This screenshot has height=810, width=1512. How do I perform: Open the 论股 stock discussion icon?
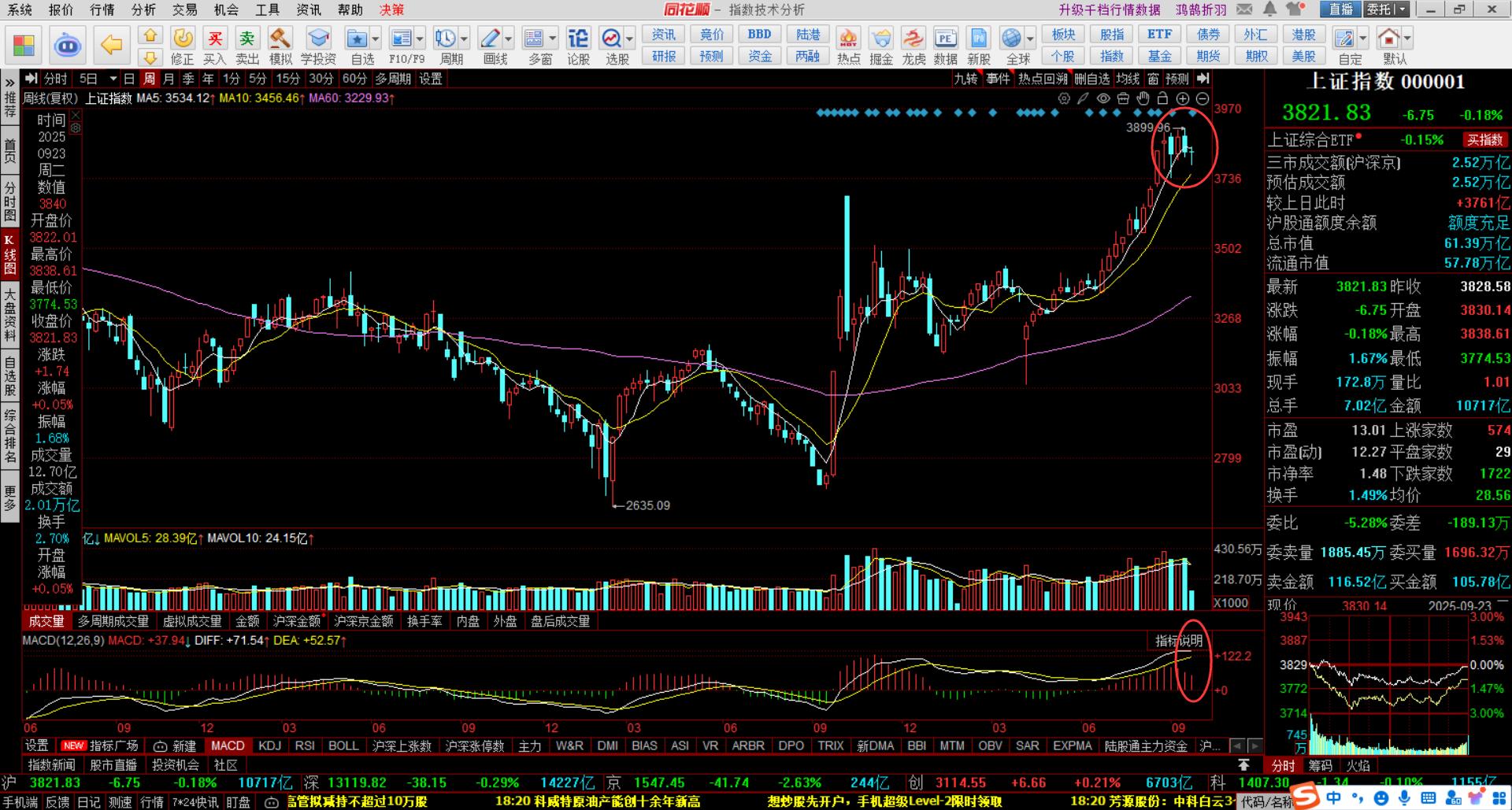pyautogui.click(x=578, y=46)
